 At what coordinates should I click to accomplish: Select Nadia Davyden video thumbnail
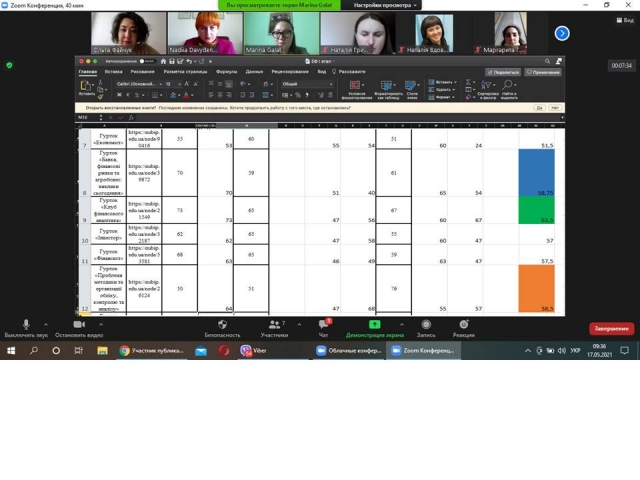click(x=205, y=33)
